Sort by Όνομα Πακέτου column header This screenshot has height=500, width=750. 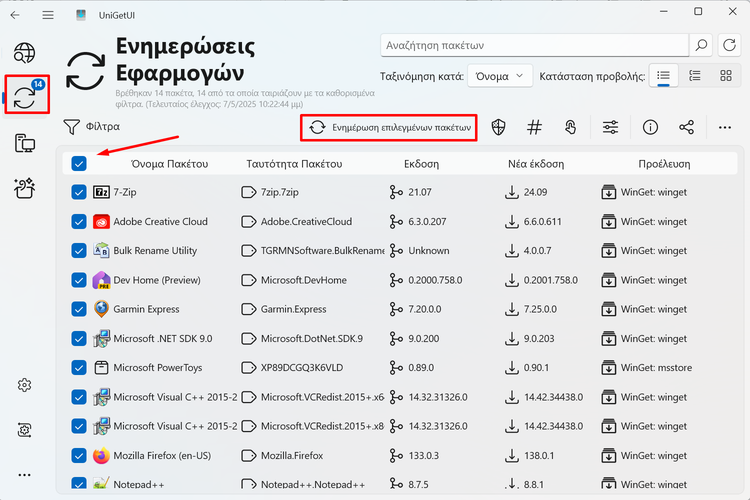pos(169,164)
